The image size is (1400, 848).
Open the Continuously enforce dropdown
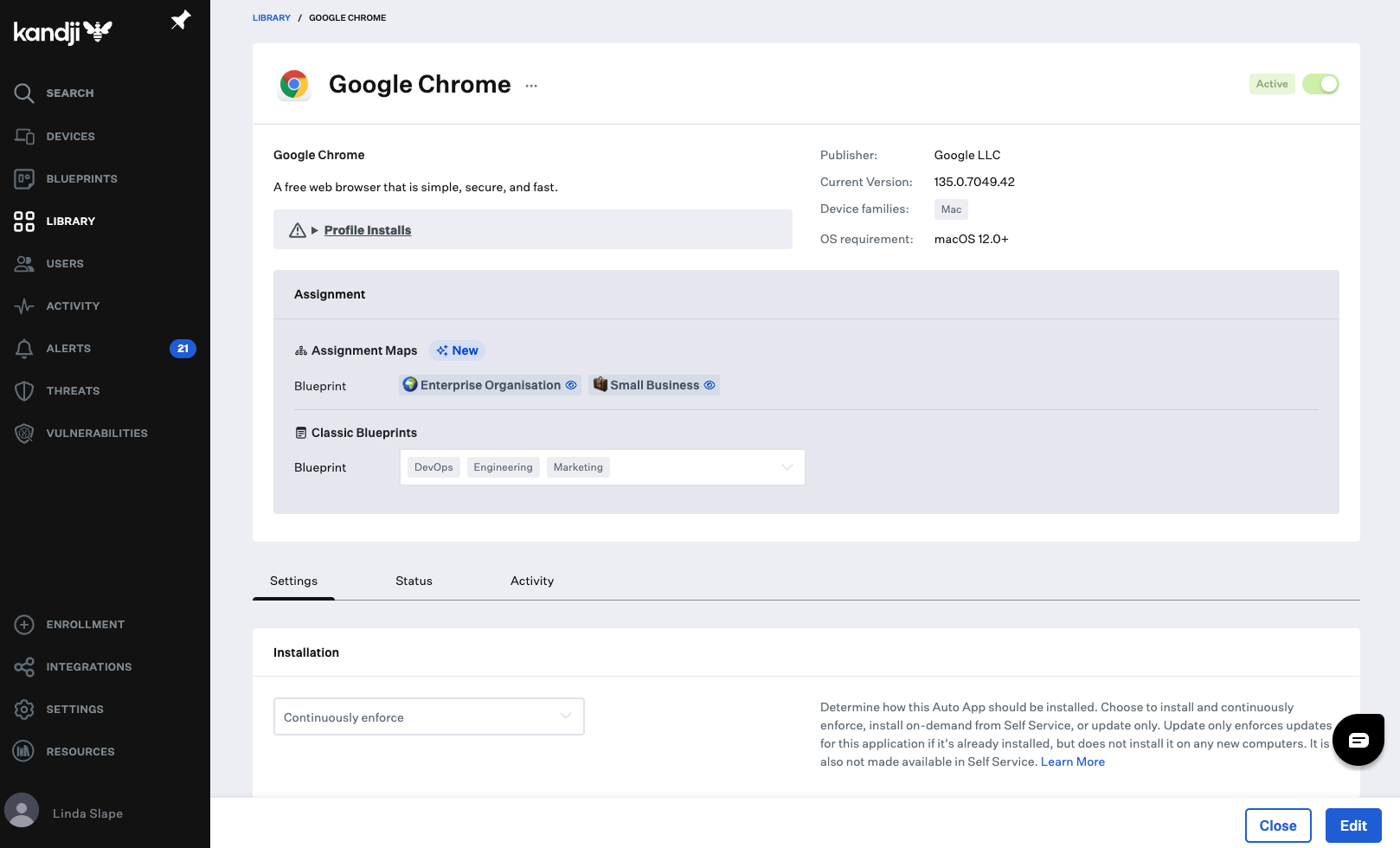[429, 716]
